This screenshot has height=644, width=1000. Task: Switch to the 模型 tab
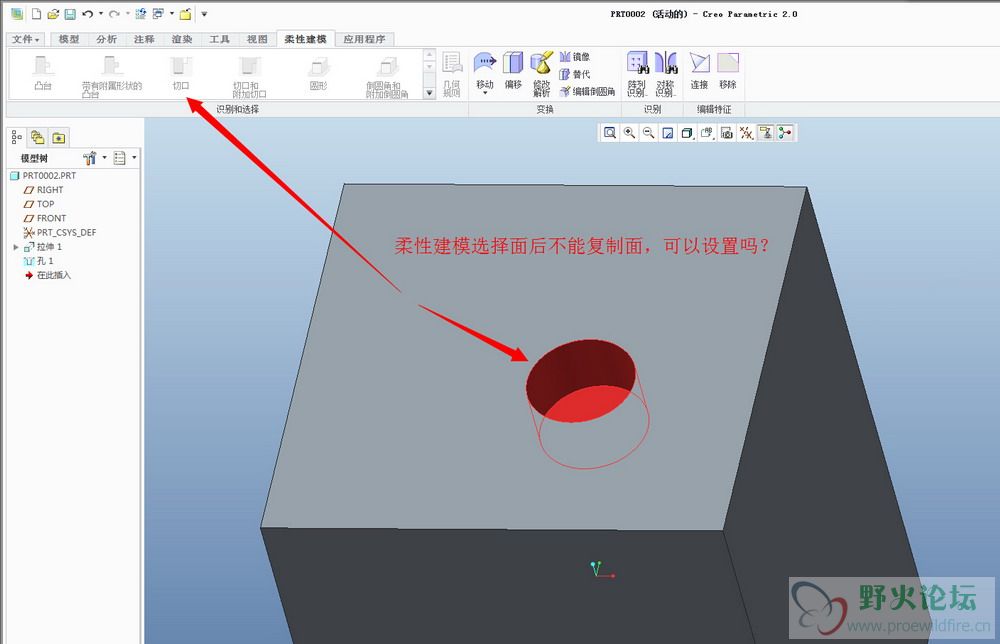[x=69, y=39]
